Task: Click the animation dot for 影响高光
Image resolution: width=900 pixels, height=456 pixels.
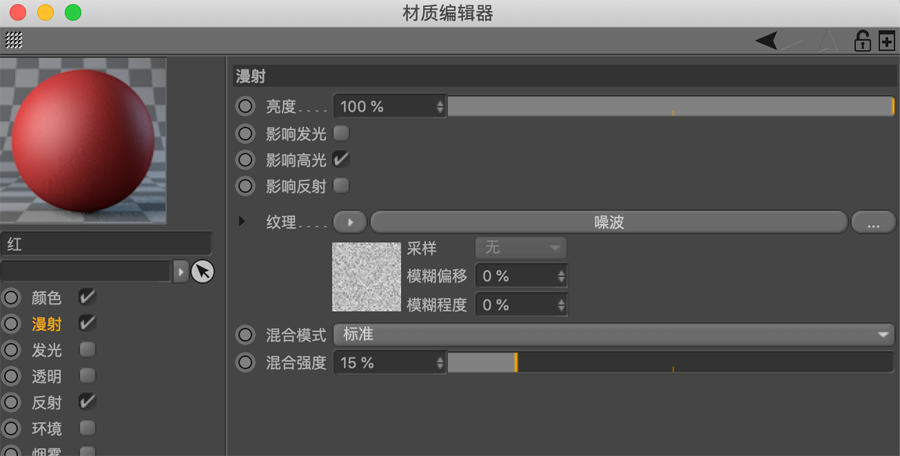Action: pyautogui.click(x=245, y=160)
